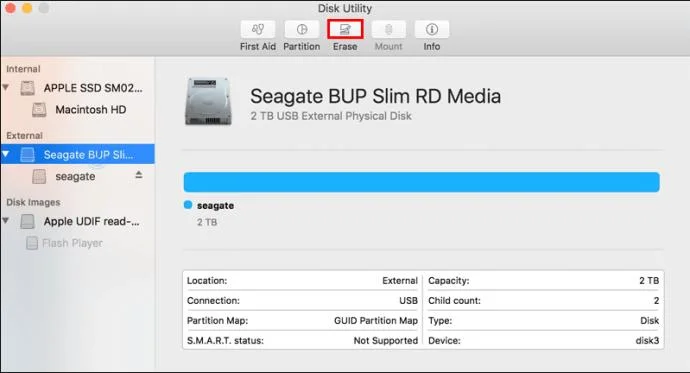Click the APPLE SSD drive icon
The image size is (690, 373).
27,88
